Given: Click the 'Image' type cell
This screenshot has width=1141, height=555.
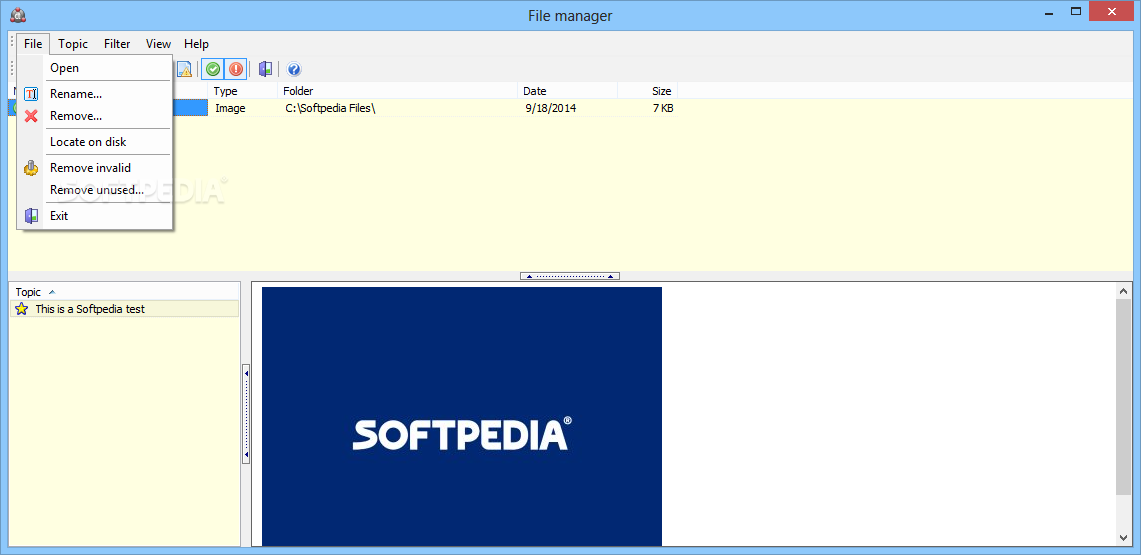Looking at the screenshot, I should [x=231, y=108].
